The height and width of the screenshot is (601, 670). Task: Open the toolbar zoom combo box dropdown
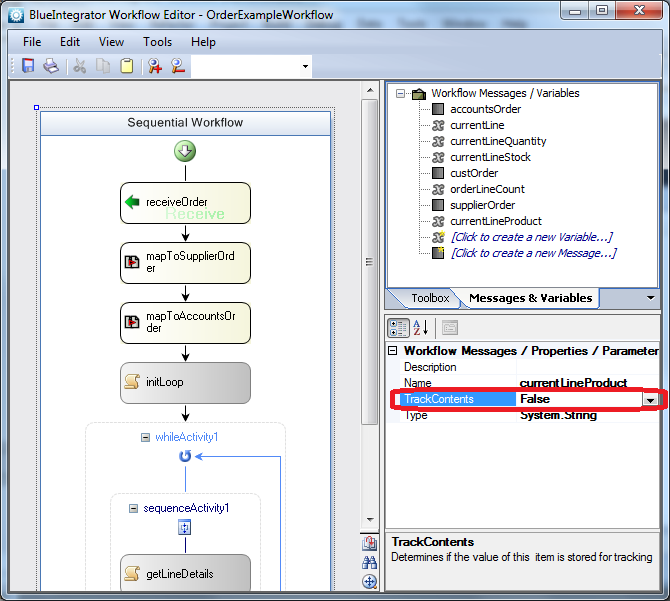[x=305, y=66]
